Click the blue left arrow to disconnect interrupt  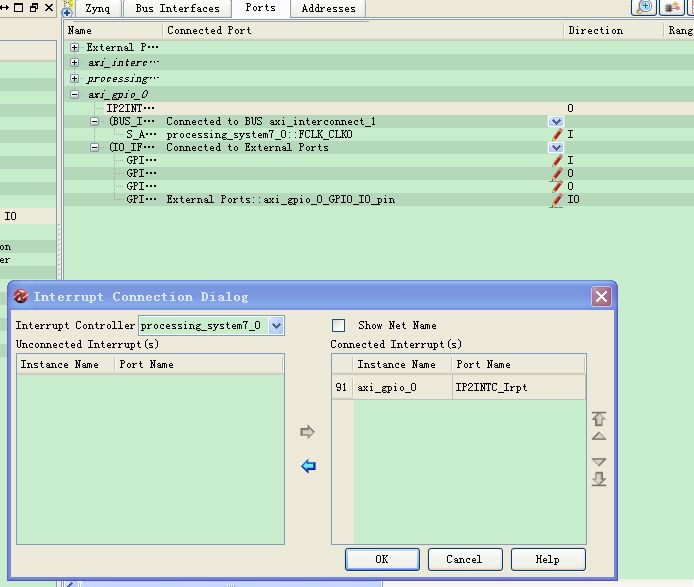point(308,466)
